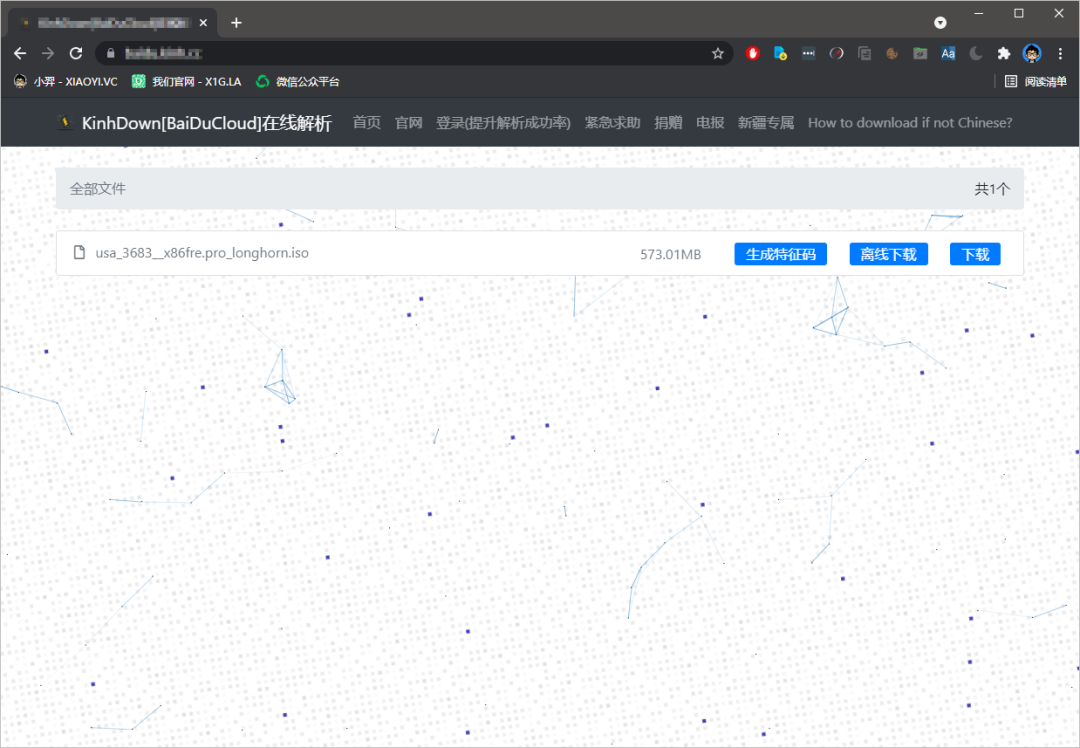1080x748 pixels.
Task: Reload the page with refresh button
Action: click(x=76, y=54)
